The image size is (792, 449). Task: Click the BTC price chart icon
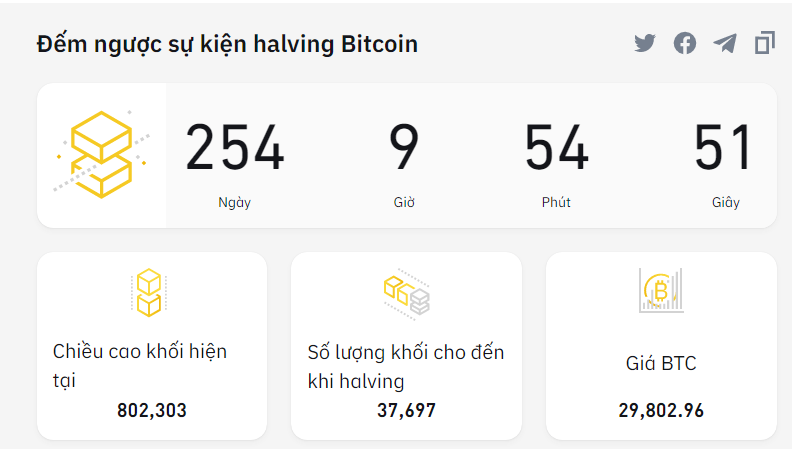(660, 290)
